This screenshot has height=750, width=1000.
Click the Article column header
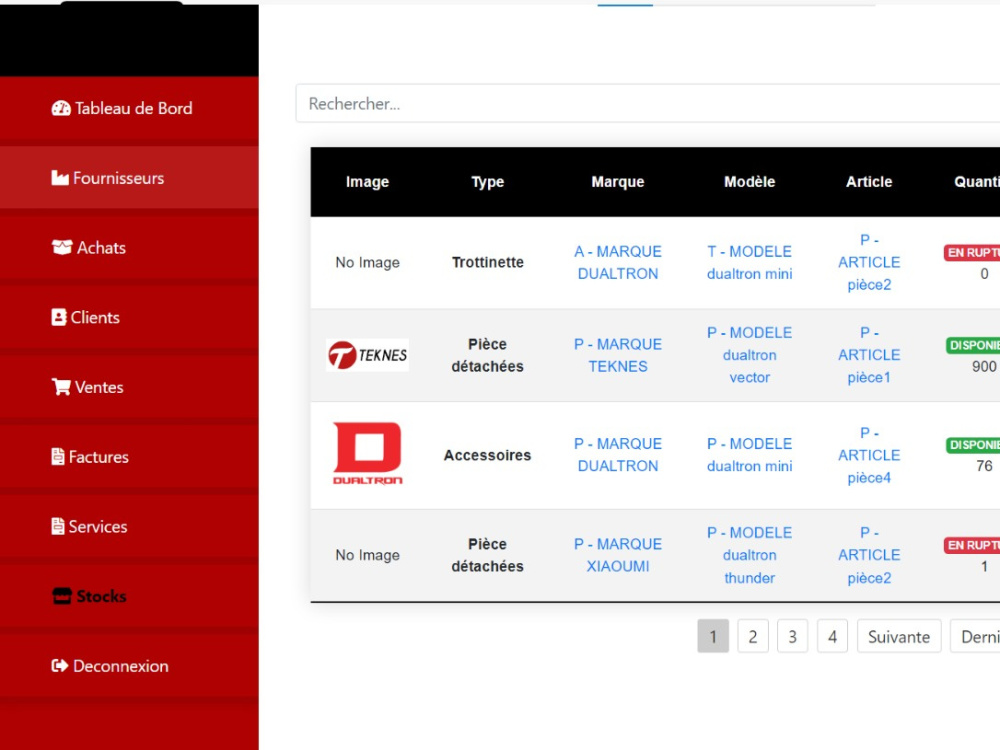(x=869, y=182)
